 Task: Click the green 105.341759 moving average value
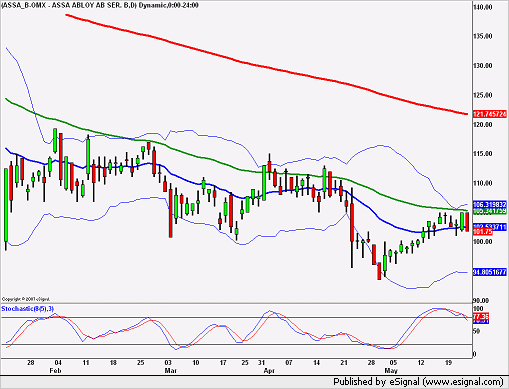(x=490, y=211)
